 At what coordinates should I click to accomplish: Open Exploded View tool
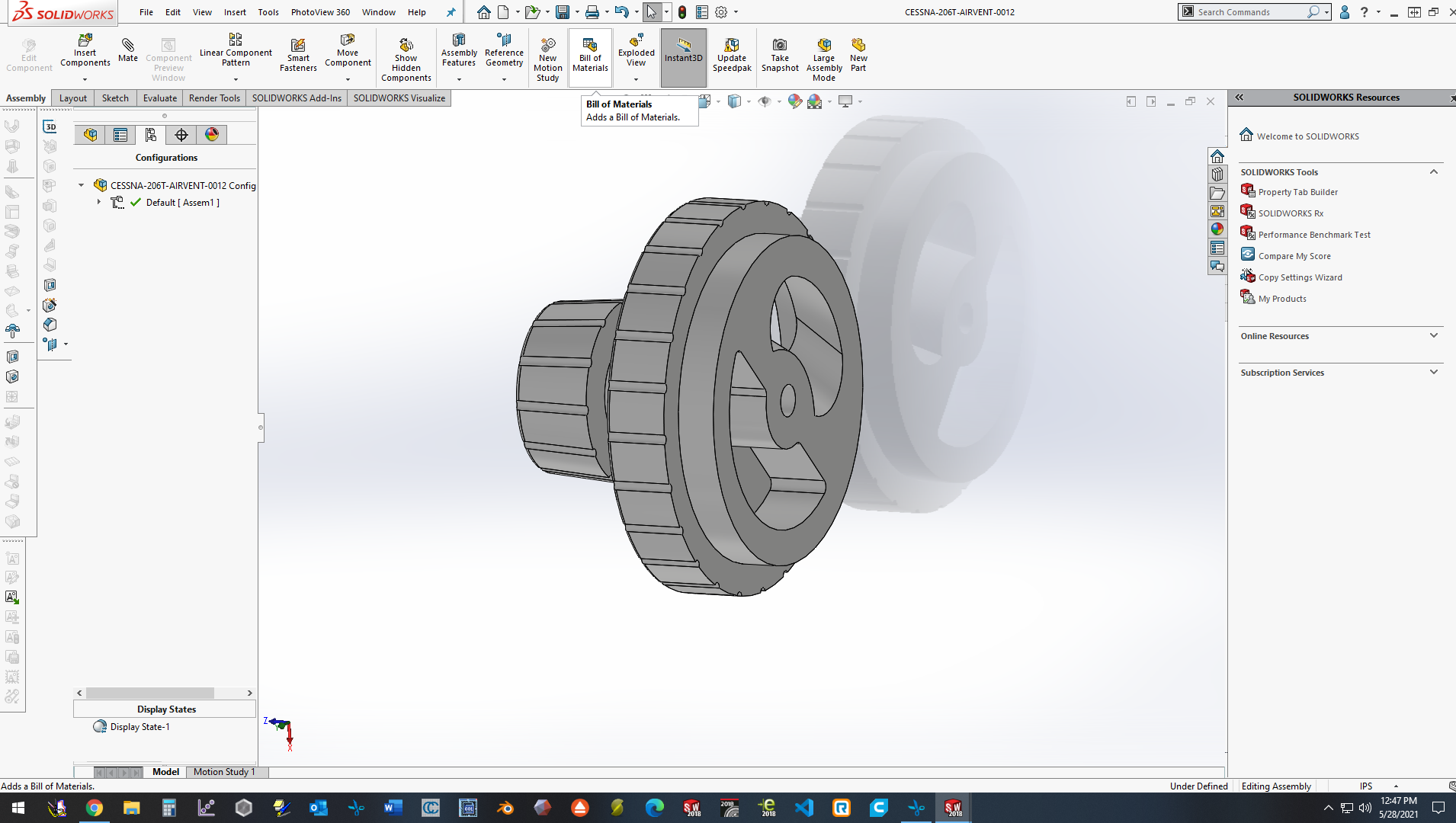(x=636, y=50)
